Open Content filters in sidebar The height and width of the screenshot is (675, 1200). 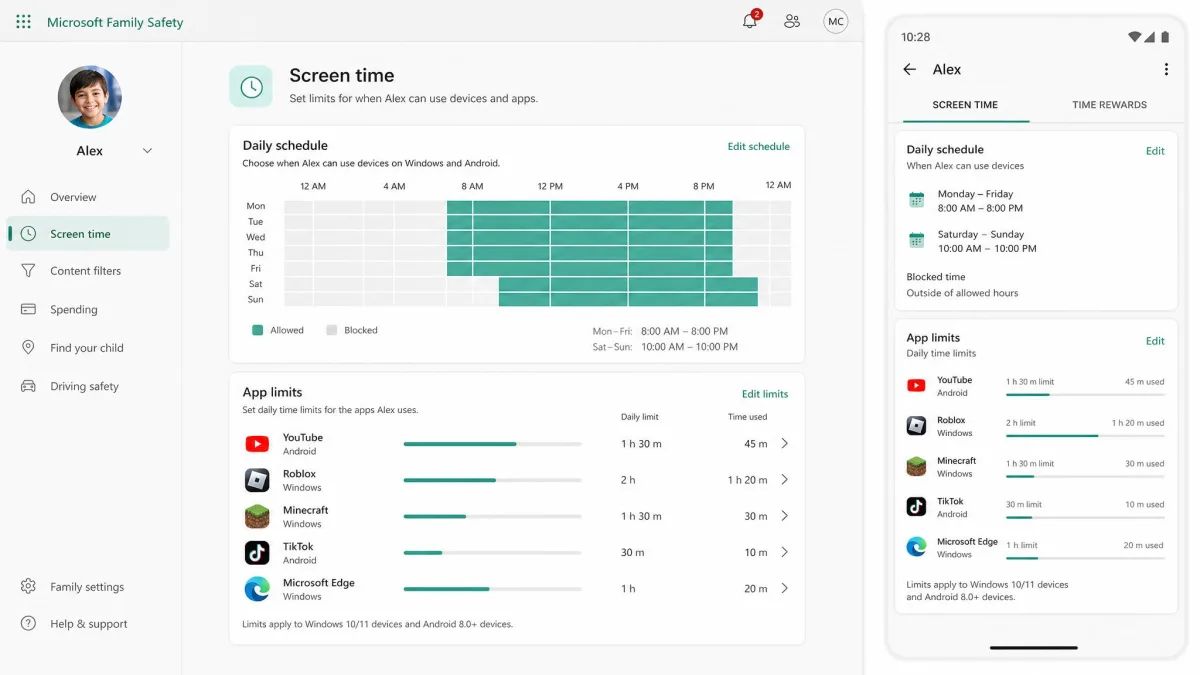click(x=88, y=271)
